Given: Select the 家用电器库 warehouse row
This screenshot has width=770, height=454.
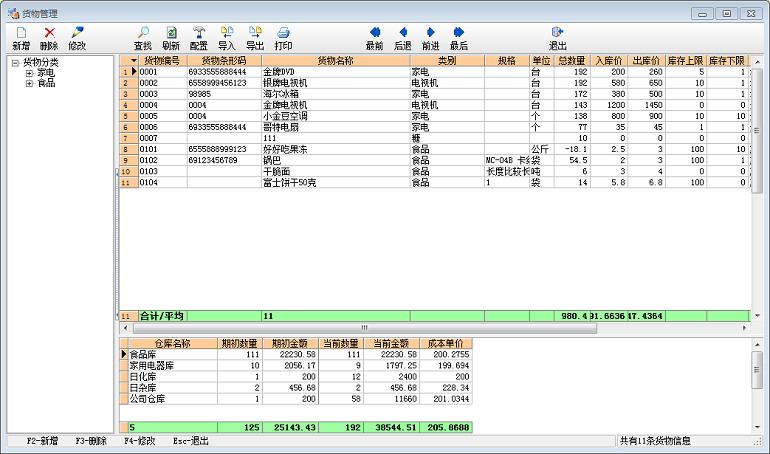Looking at the screenshot, I should (x=160, y=365).
